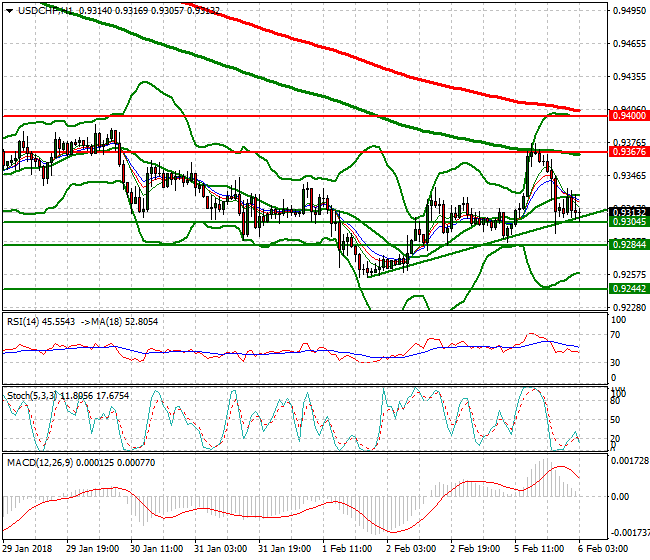Click the 2 Feb 03:00 time axis label
Screen dimensions: 650x560
(x=411, y=549)
